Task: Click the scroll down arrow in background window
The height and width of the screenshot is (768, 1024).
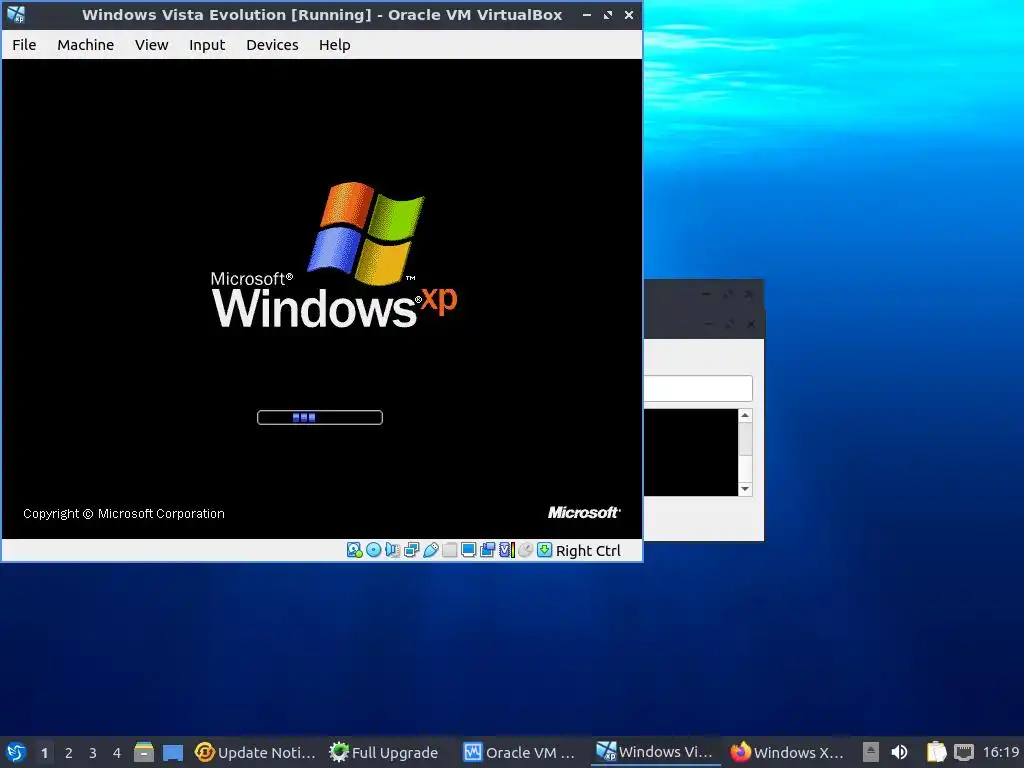Action: point(745,489)
